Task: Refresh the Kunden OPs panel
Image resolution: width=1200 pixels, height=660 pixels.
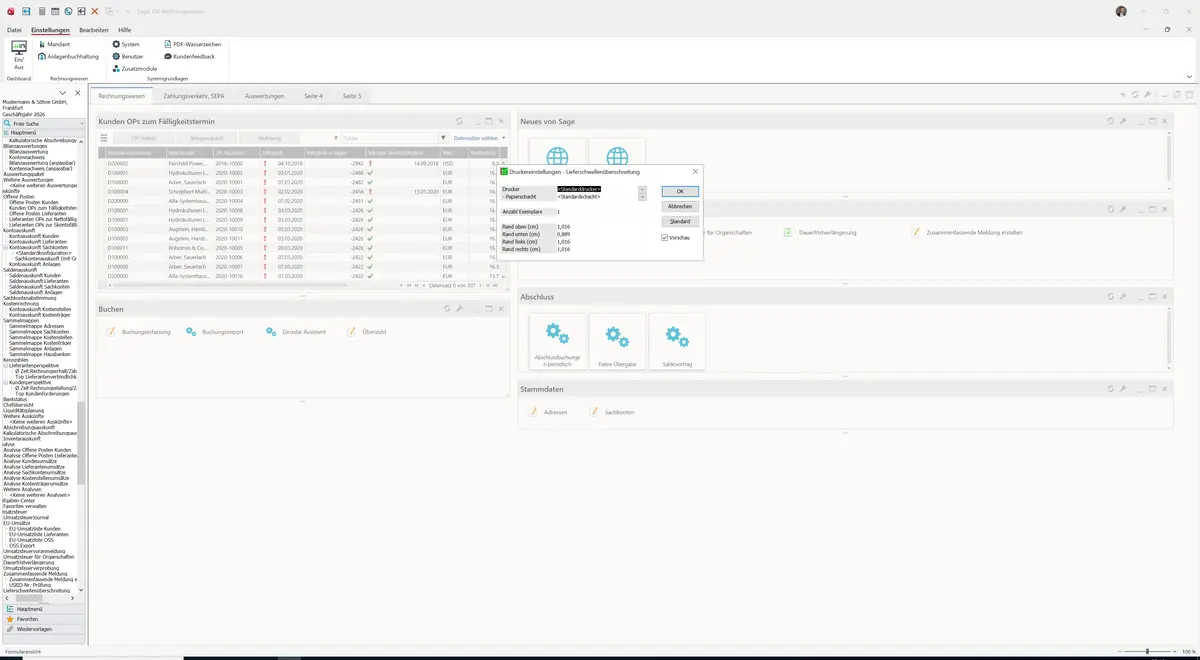Action: click(459, 121)
